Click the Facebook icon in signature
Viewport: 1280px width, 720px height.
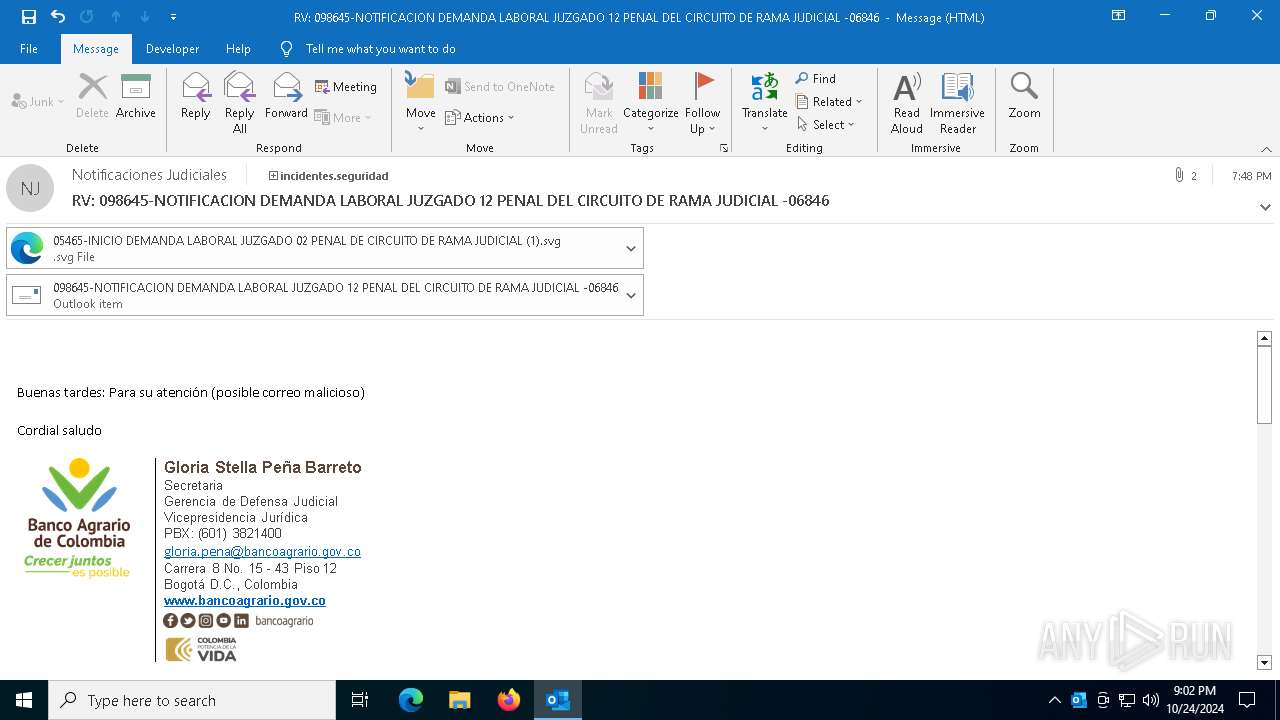171,621
